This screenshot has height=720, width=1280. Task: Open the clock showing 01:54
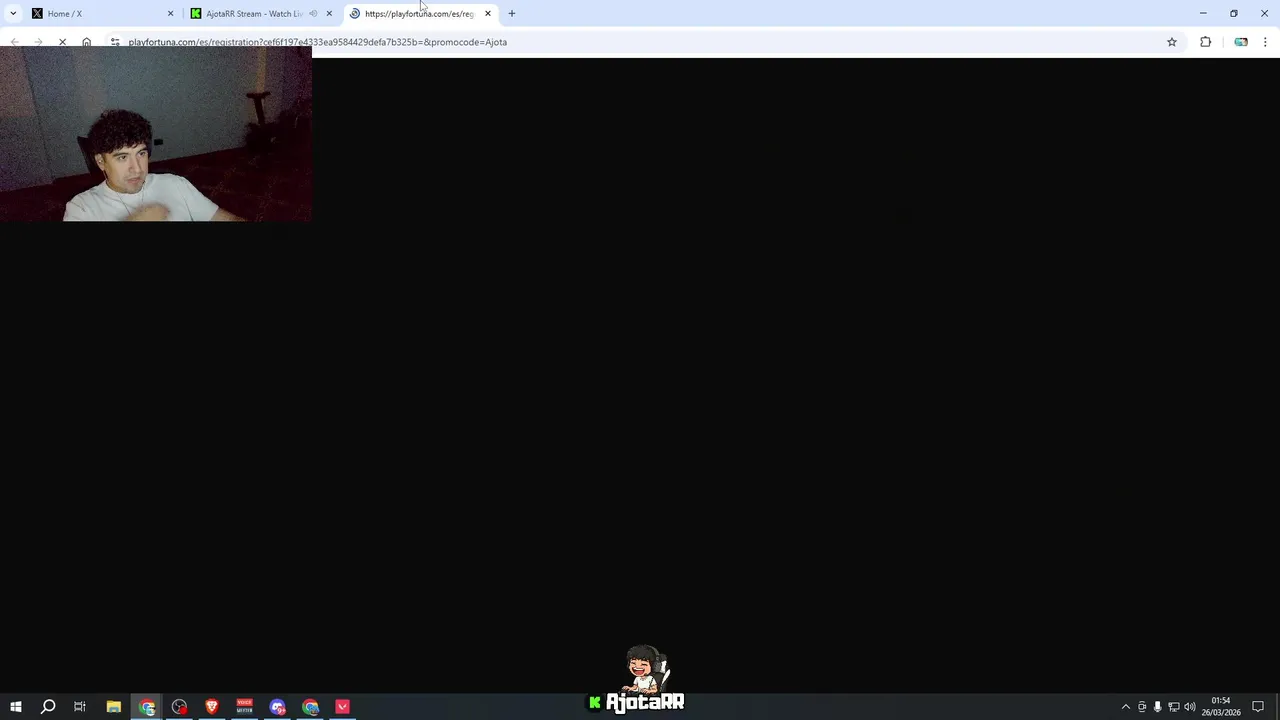[1221, 707]
